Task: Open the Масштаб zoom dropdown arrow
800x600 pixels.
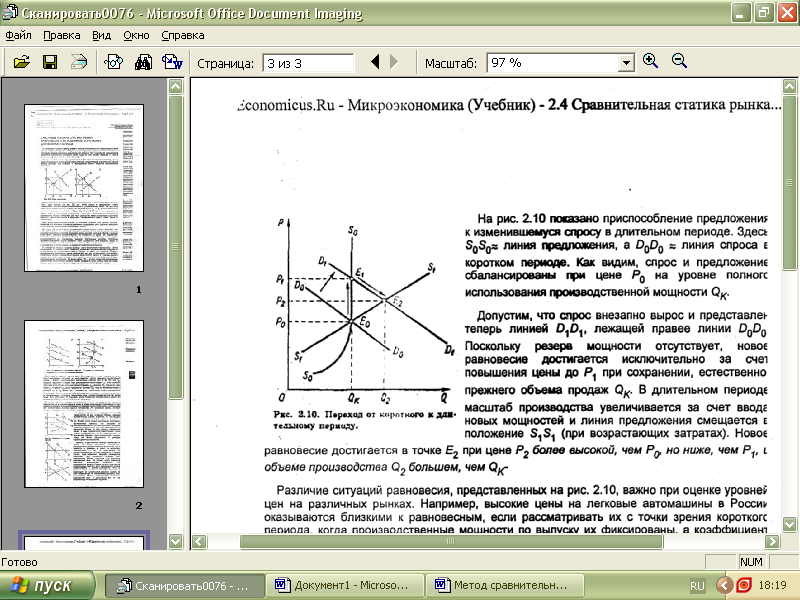Action: 626,63
